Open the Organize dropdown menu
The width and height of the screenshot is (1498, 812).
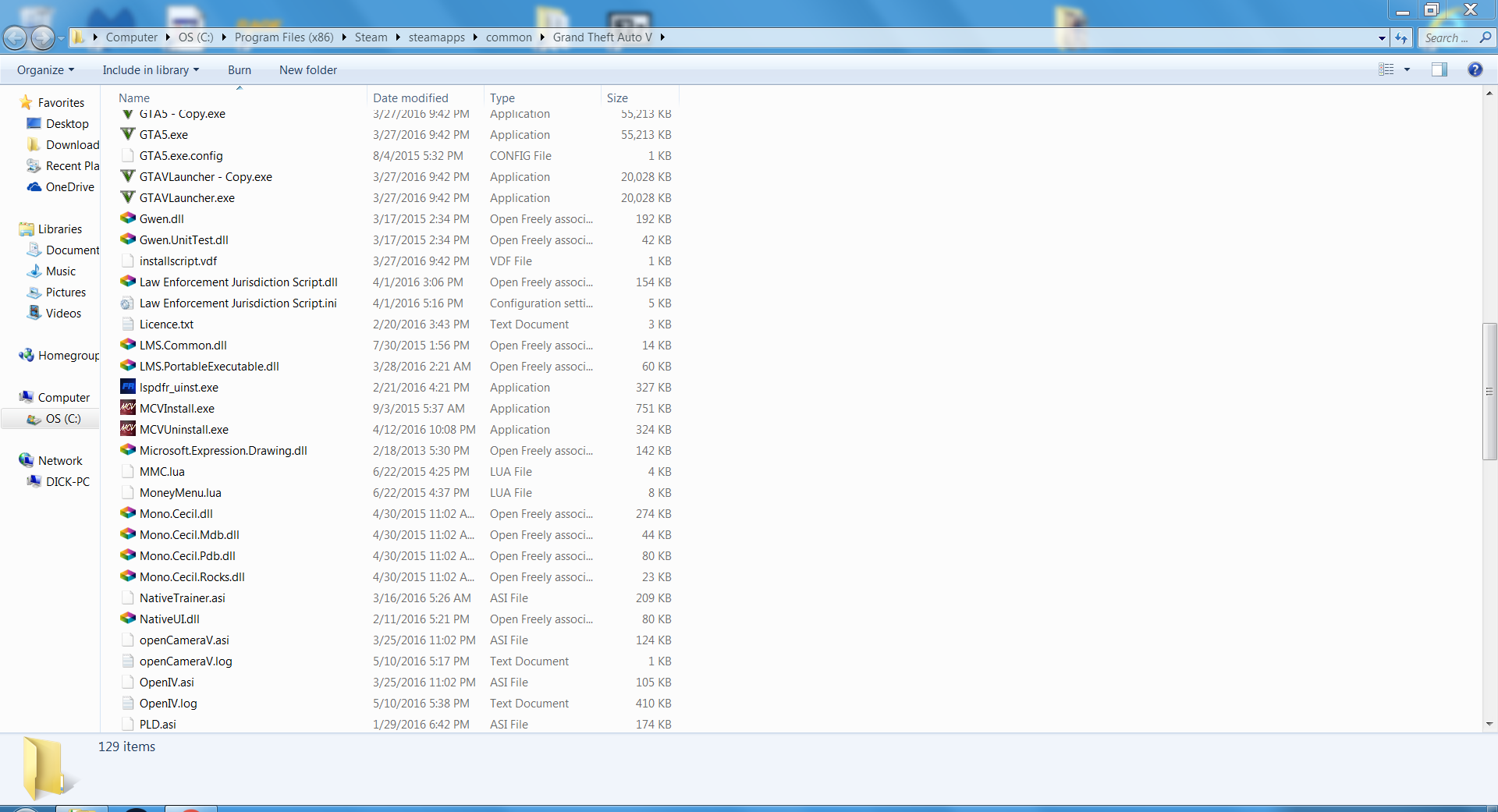click(46, 70)
